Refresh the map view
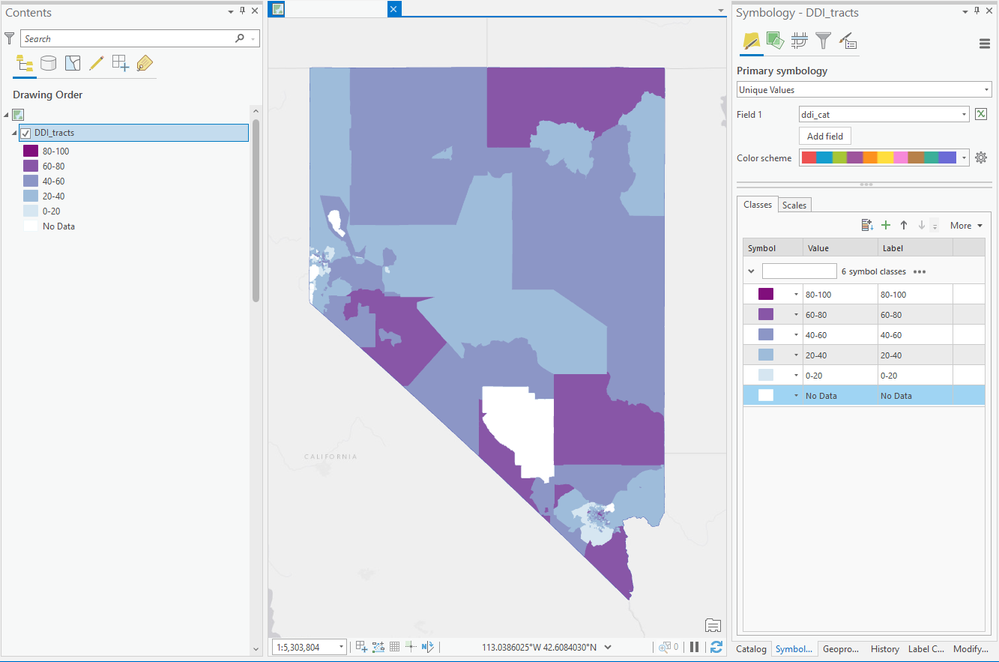The width and height of the screenshot is (999, 662). [716, 647]
